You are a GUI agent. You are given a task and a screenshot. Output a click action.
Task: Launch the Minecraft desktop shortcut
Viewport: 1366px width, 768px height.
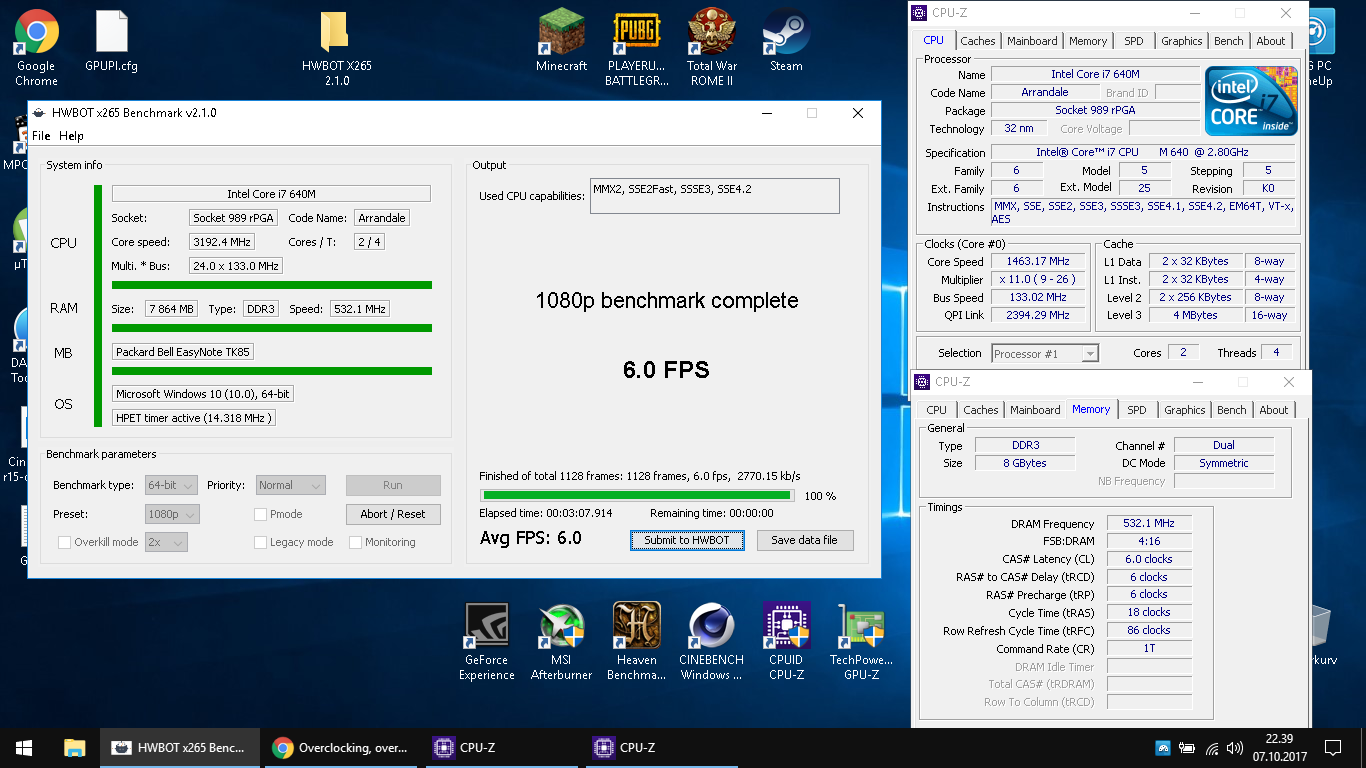[x=561, y=40]
